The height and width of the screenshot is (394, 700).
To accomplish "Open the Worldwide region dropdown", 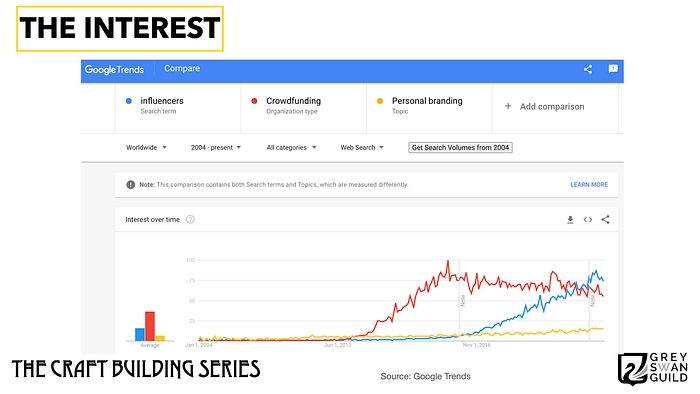I will tap(146, 147).
